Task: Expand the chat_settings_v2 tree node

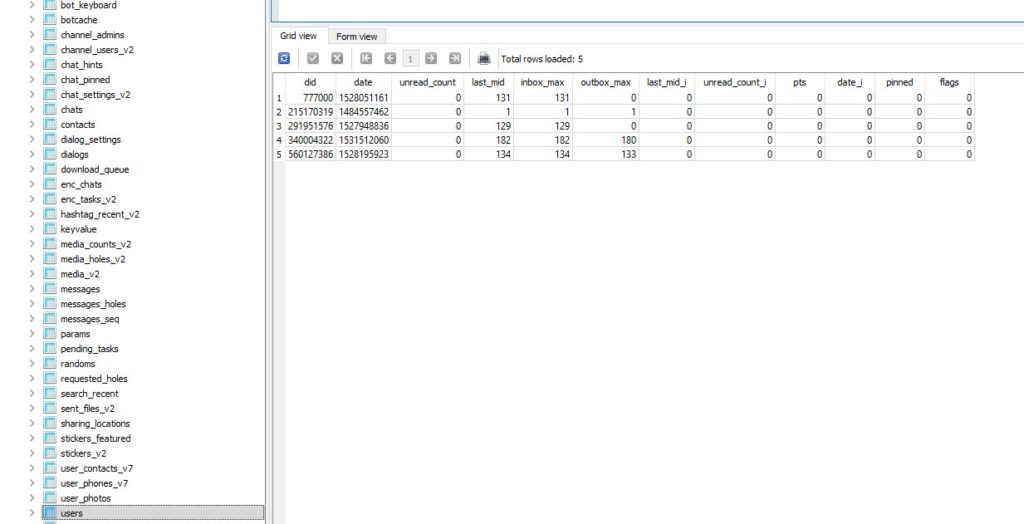Action: (32, 95)
